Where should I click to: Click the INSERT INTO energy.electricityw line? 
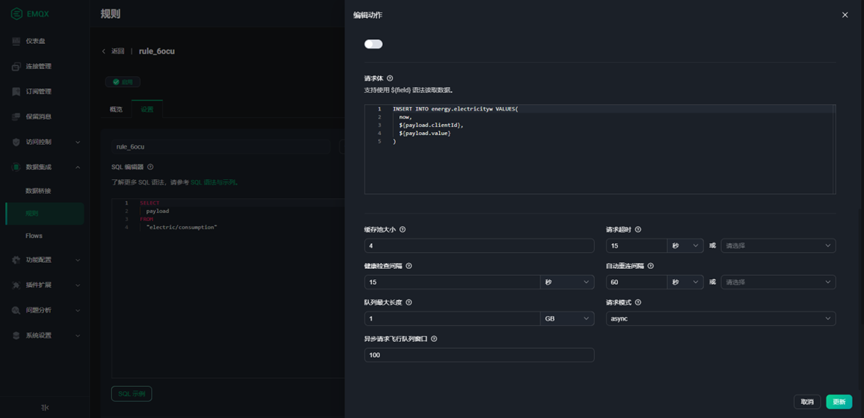coord(455,109)
